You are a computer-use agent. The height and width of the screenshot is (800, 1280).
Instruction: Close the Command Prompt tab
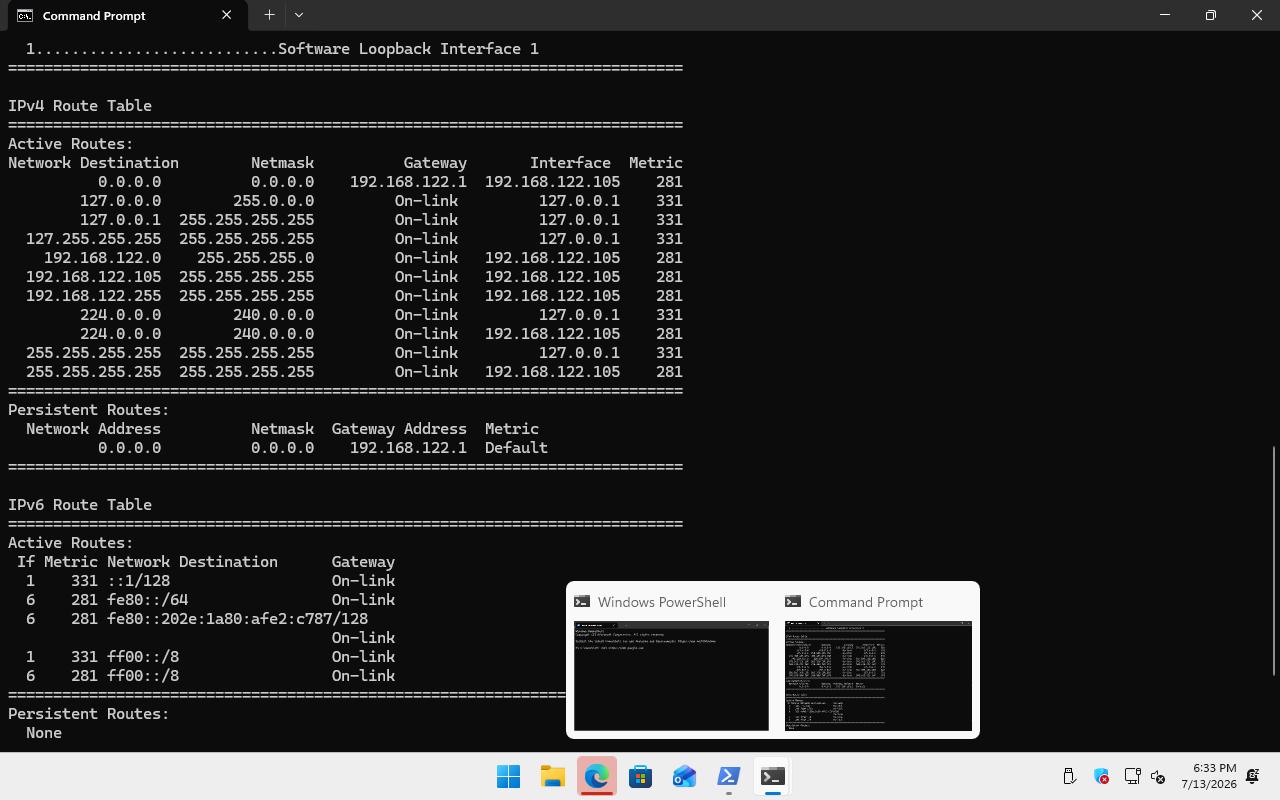pyautogui.click(x=226, y=15)
